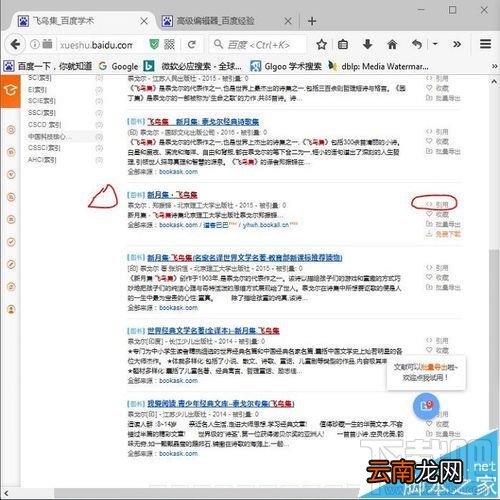The image size is (500, 500).
Task: Expand bookmarks bar overflow chevron
Action: pos(495,66)
